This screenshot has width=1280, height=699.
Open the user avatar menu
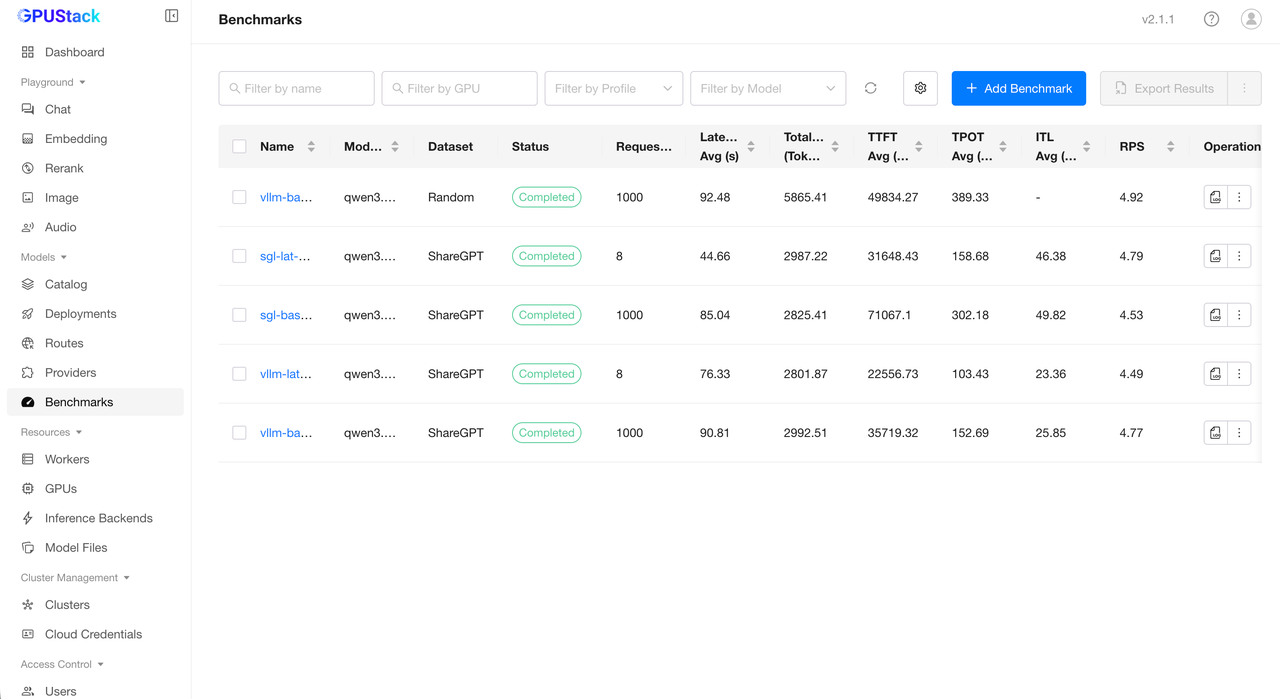point(1251,19)
